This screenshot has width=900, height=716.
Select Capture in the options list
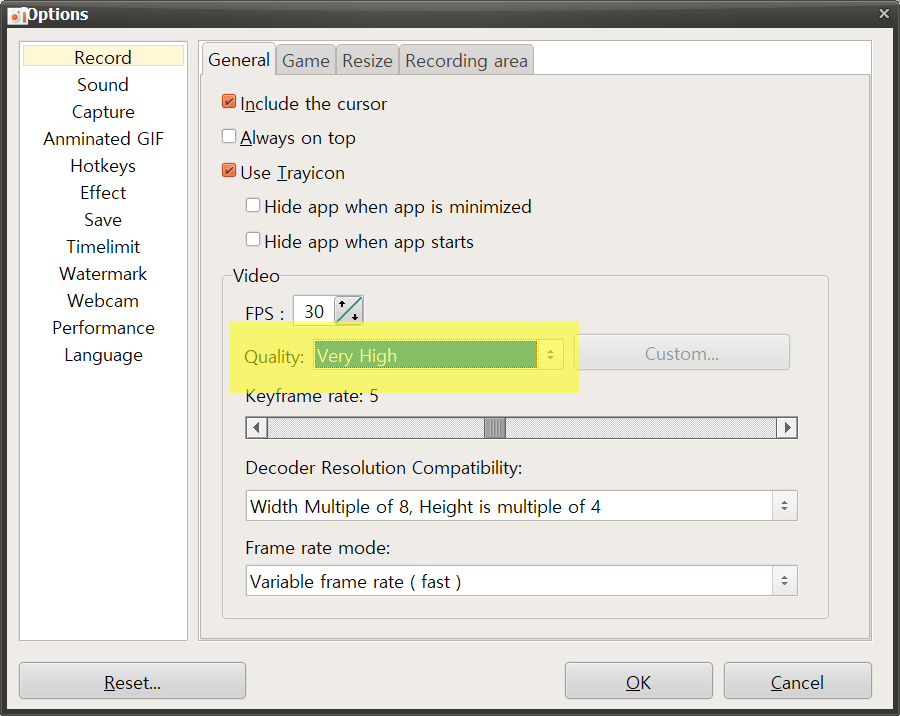click(103, 111)
